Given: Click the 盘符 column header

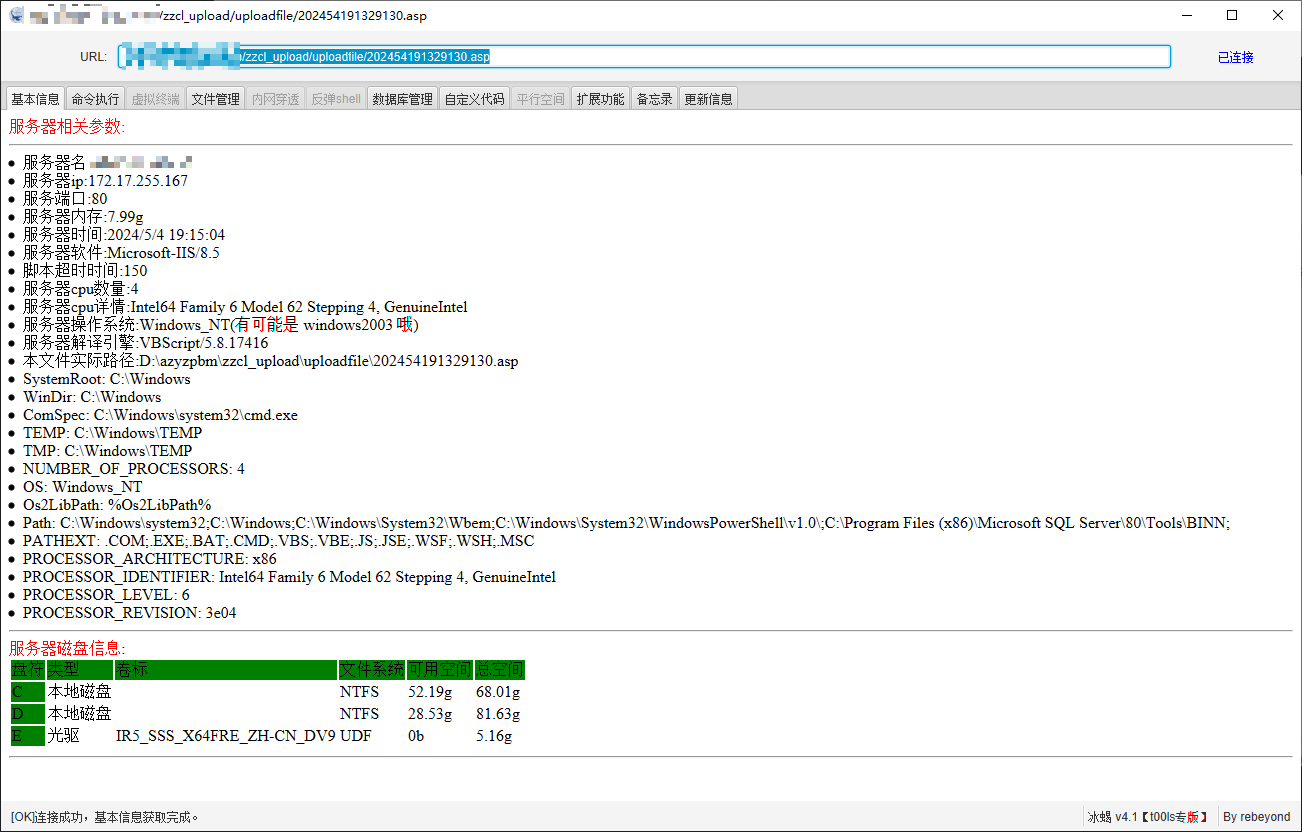Looking at the screenshot, I should pyautogui.click(x=27, y=670).
